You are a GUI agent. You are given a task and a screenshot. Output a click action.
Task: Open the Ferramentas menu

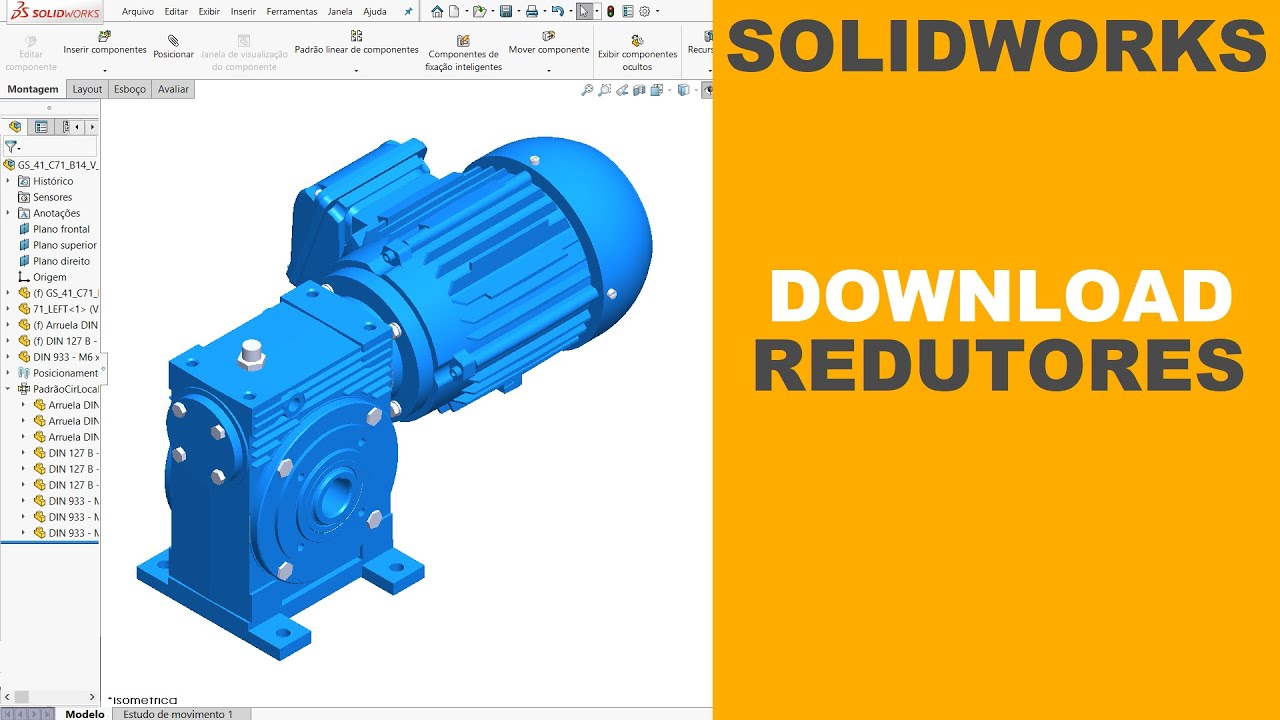tap(292, 12)
